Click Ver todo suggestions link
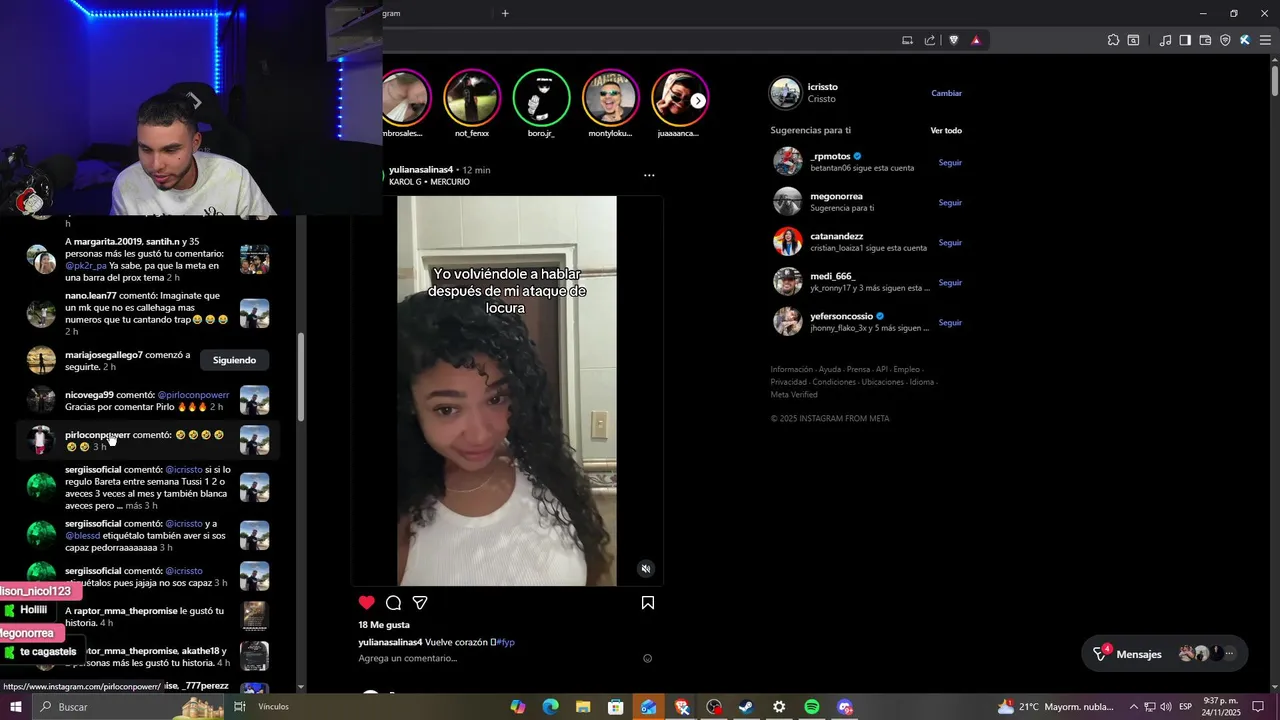The image size is (1280, 720). 946,130
